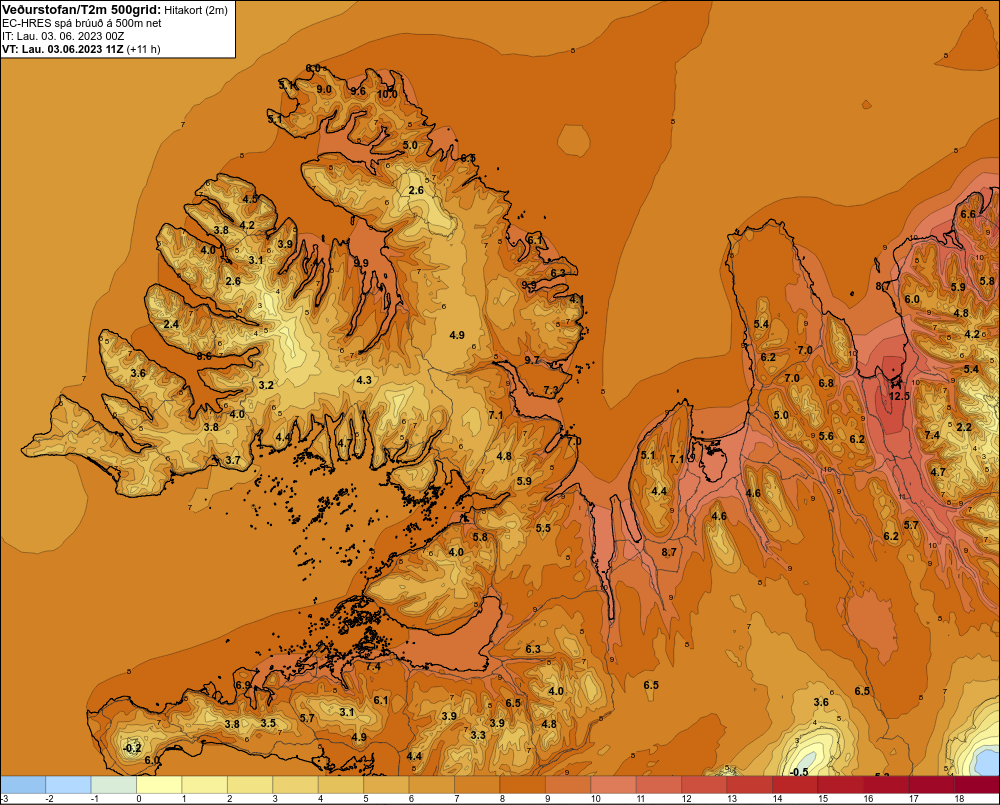Click the legend scale label 14
1000x805 pixels.
pyautogui.click(x=777, y=799)
